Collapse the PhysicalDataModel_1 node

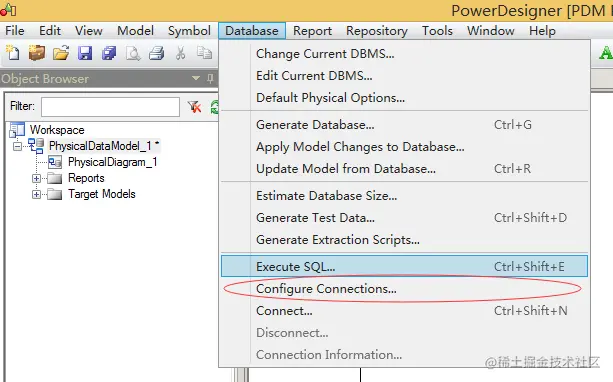(17, 146)
